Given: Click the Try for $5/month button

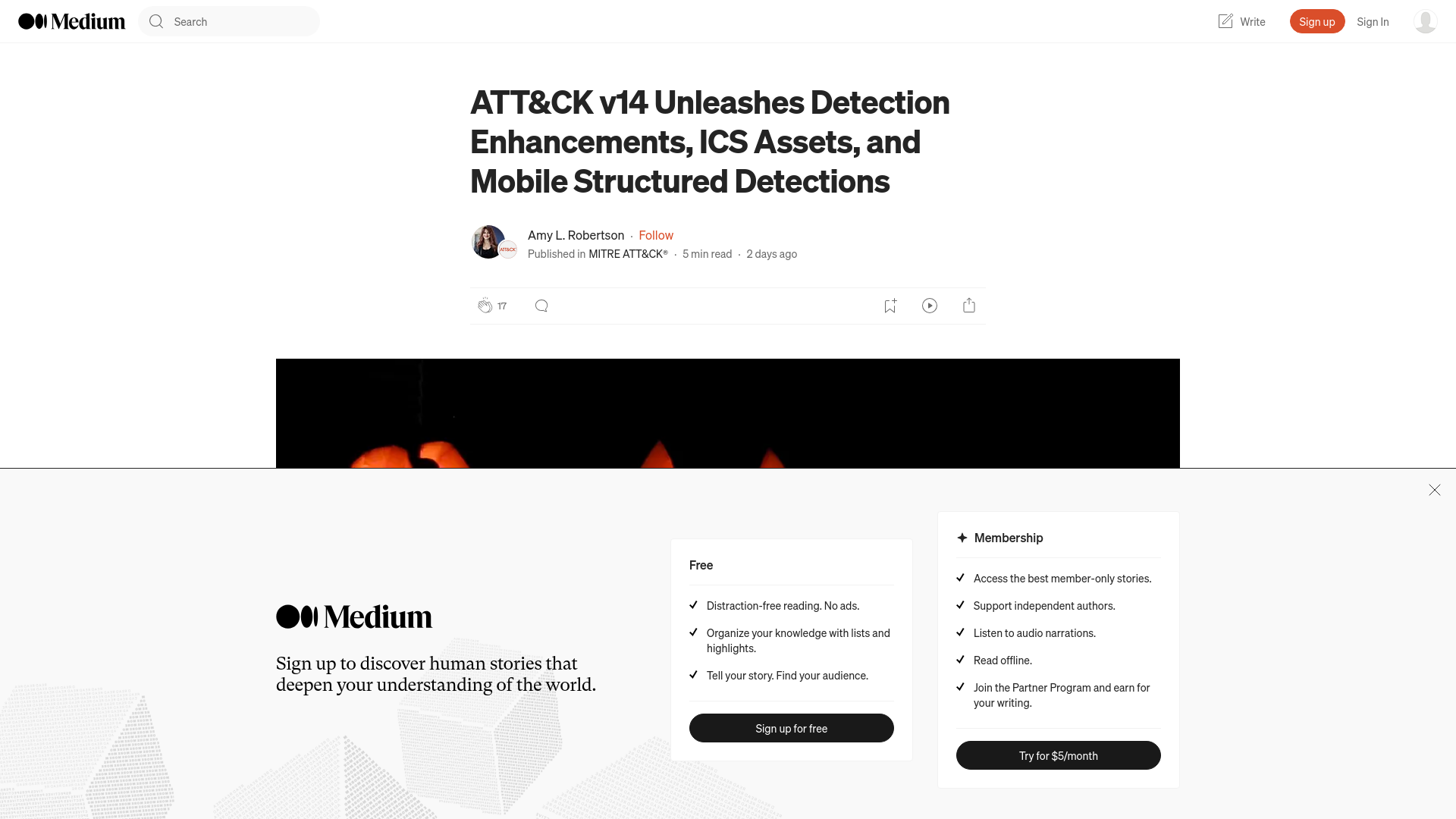Looking at the screenshot, I should (x=1058, y=755).
